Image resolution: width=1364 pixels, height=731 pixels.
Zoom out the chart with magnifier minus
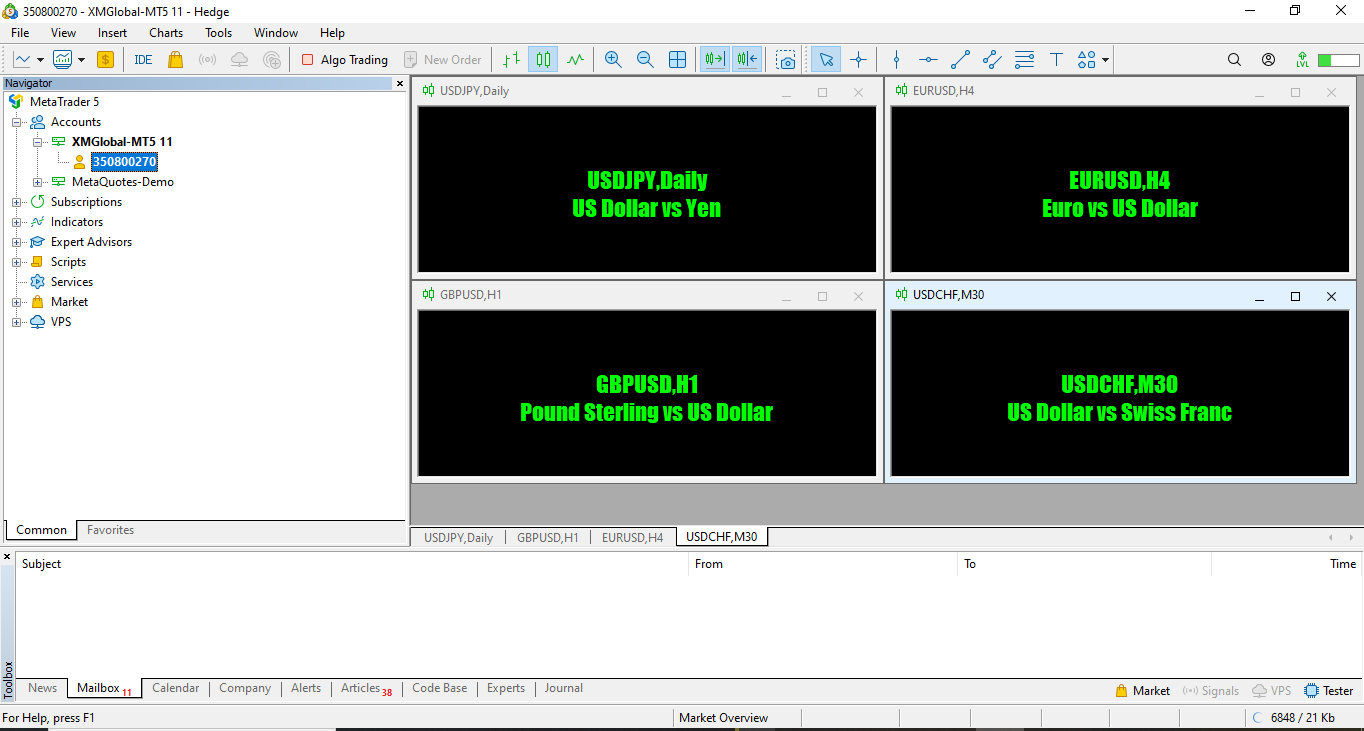point(645,60)
